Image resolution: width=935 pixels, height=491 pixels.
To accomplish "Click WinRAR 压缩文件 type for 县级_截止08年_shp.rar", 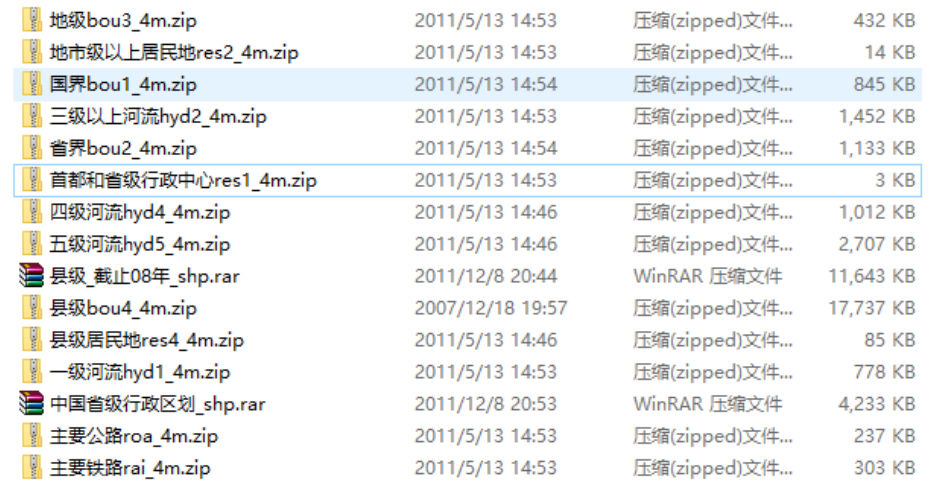I will tap(708, 276).
